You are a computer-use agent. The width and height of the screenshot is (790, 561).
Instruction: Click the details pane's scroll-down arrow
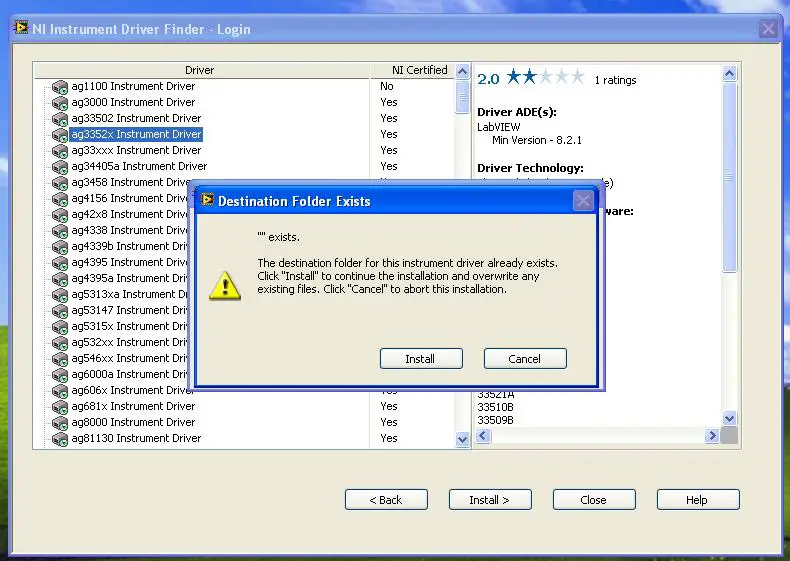(x=729, y=418)
